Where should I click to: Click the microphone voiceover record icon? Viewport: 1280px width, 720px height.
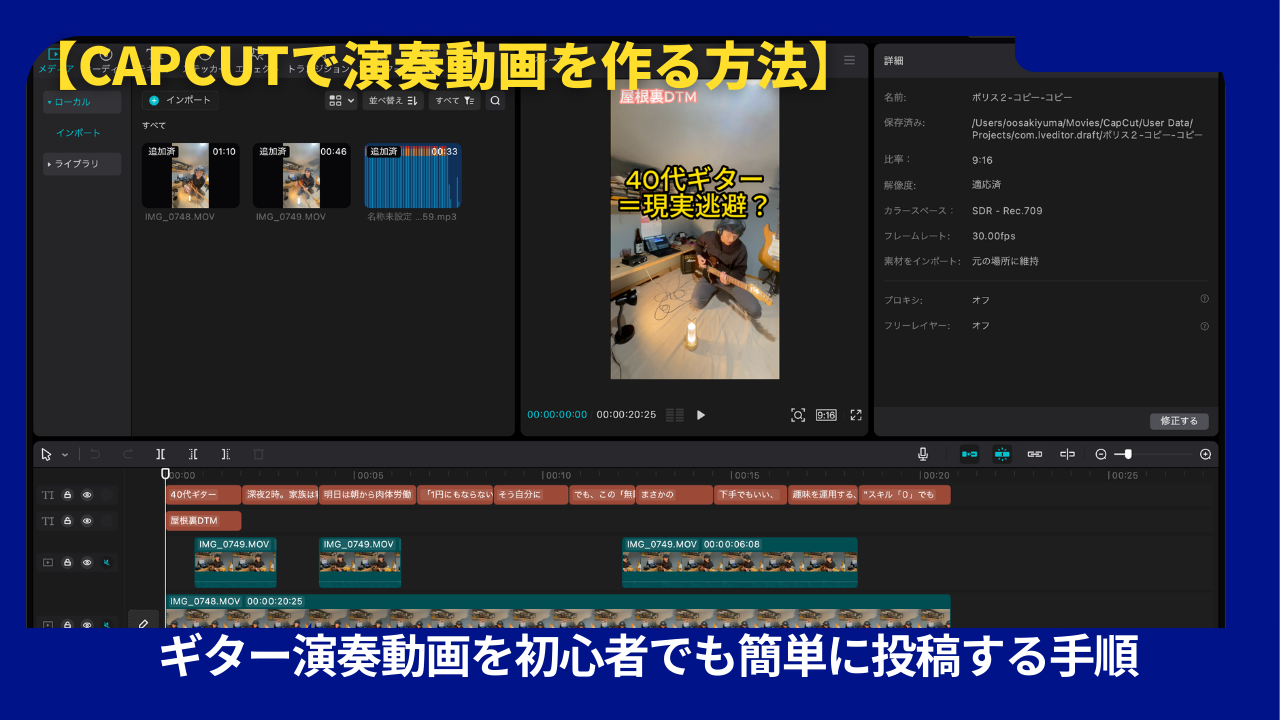pos(923,454)
